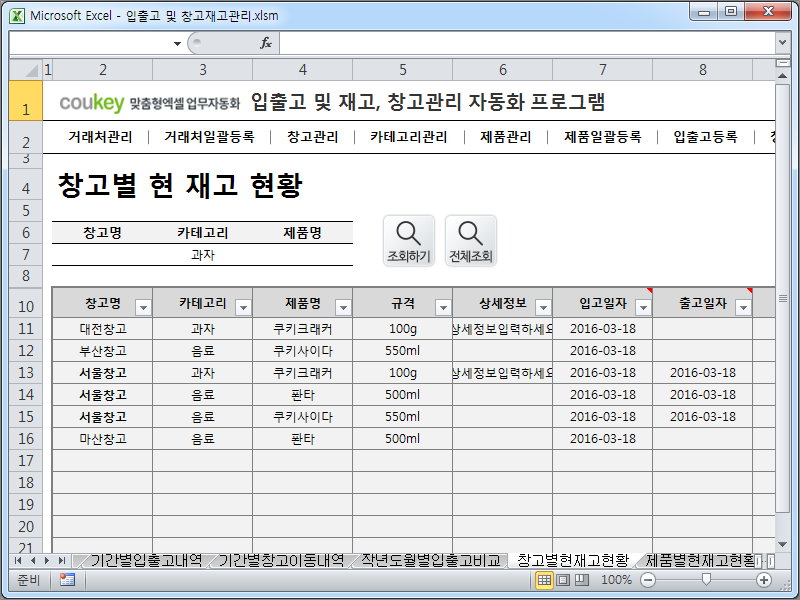Select the 부산창고 cell
Image resolution: width=800 pixels, height=600 pixels.
[x=103, y=351]
